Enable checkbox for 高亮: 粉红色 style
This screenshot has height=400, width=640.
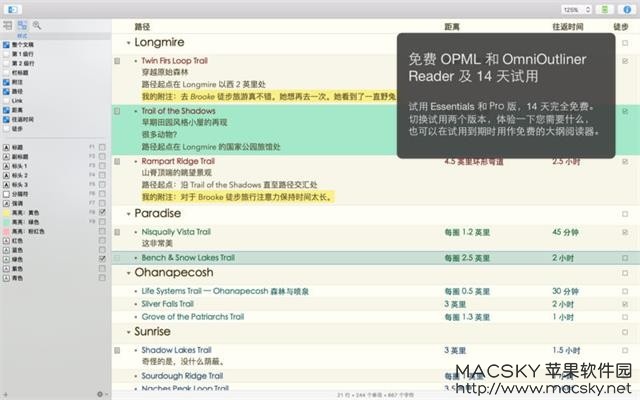(x=102, y=231)
